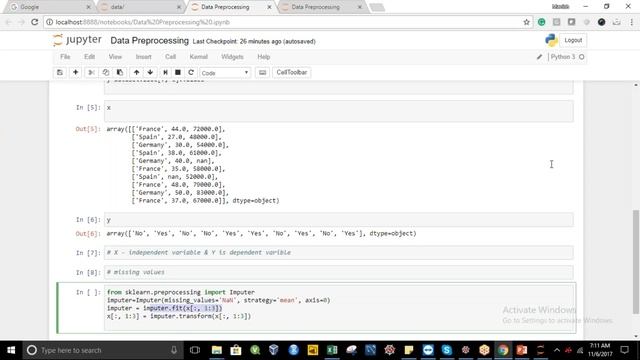Open the Widgets menu
640x360 pixels.
[232, 57]
